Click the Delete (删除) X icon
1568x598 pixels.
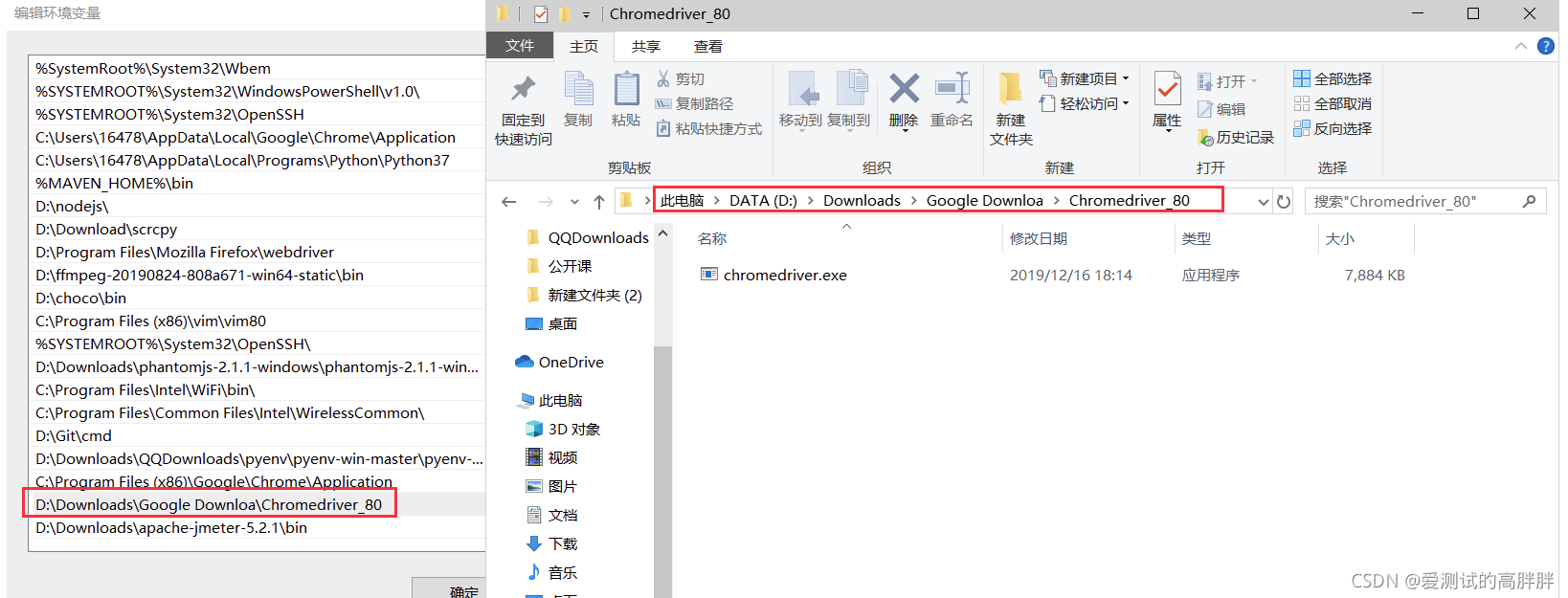pyautogui.click(x=904, y=89)
